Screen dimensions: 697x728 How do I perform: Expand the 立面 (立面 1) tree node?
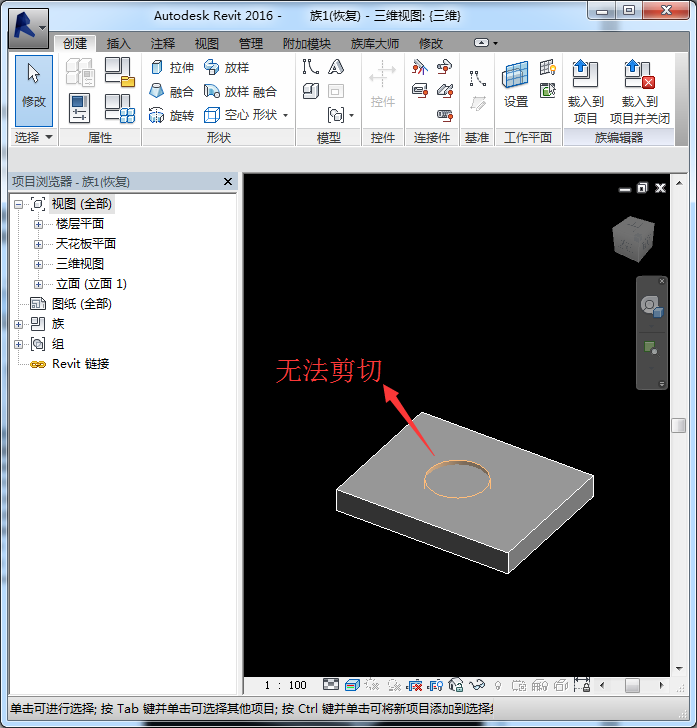point(39,284)
